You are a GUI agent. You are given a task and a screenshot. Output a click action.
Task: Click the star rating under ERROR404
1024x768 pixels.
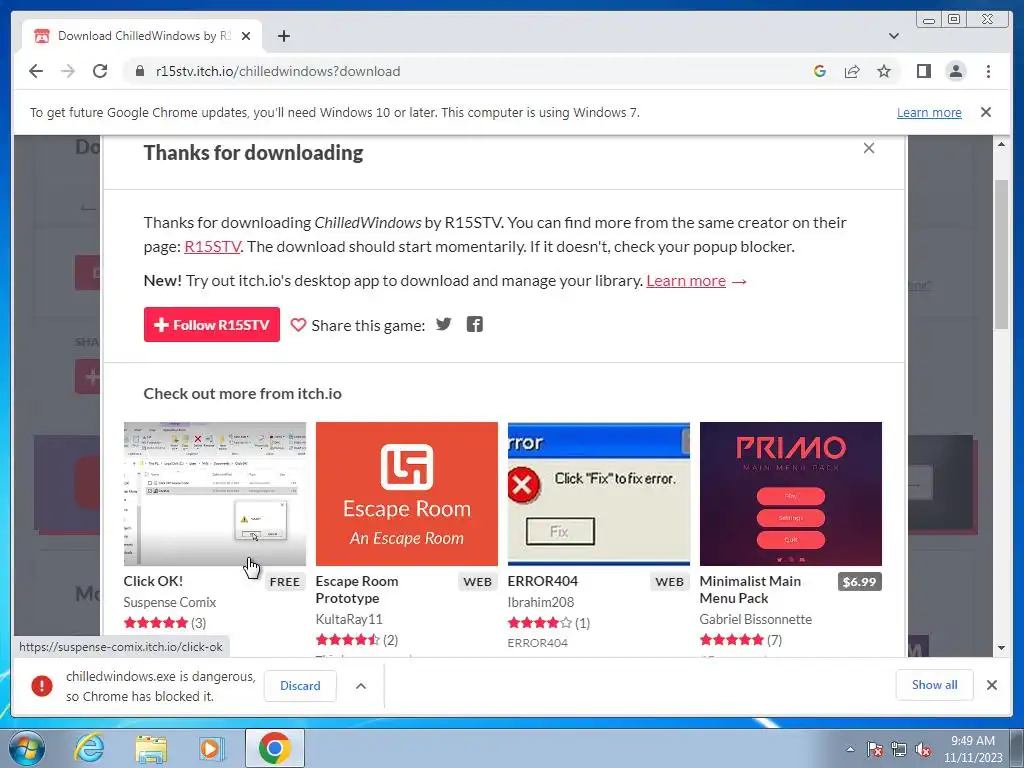click(x=539, y=623)
